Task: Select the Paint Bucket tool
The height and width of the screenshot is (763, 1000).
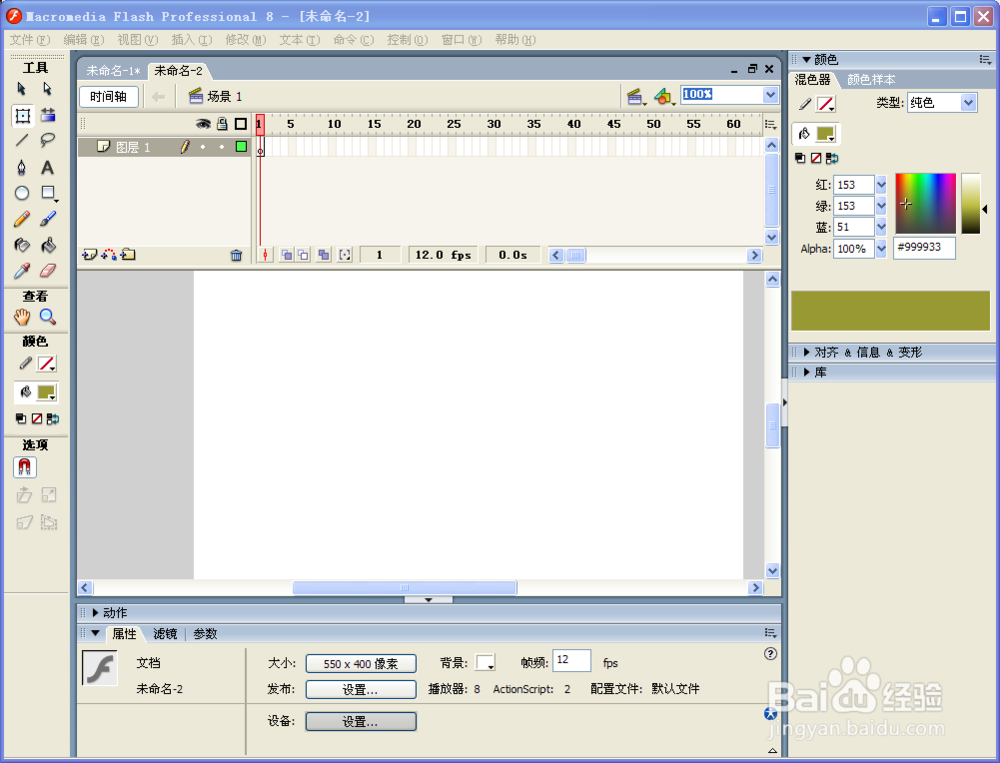Action: click(49, 245)
